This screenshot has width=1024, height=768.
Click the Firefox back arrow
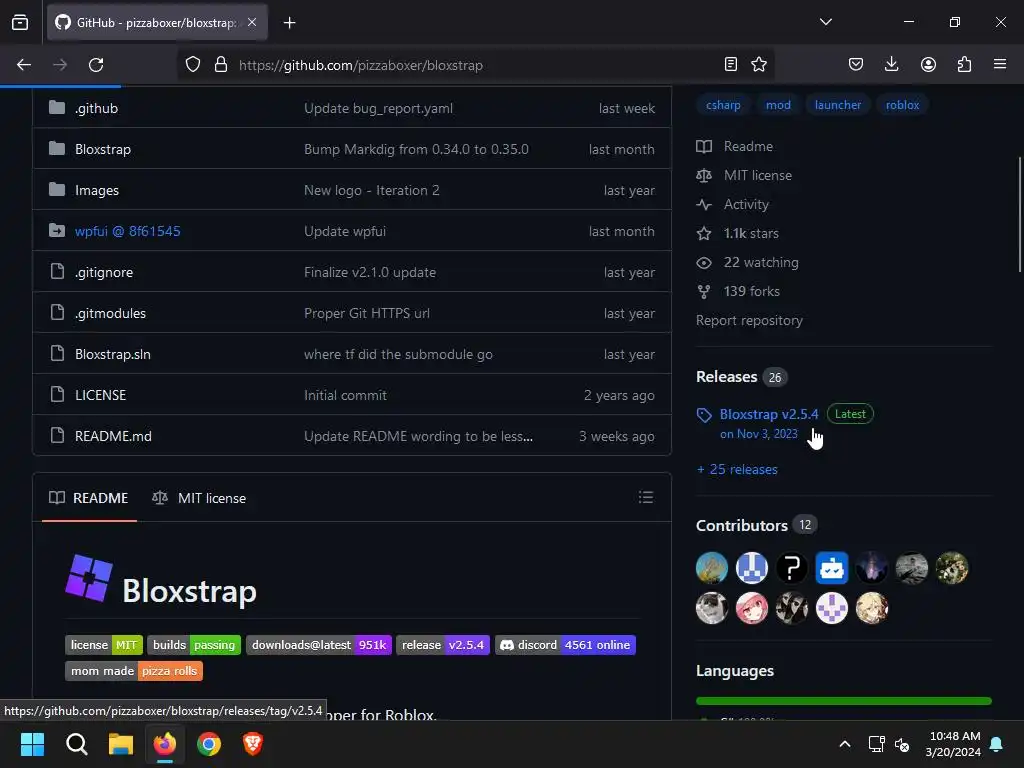[24, 65]
